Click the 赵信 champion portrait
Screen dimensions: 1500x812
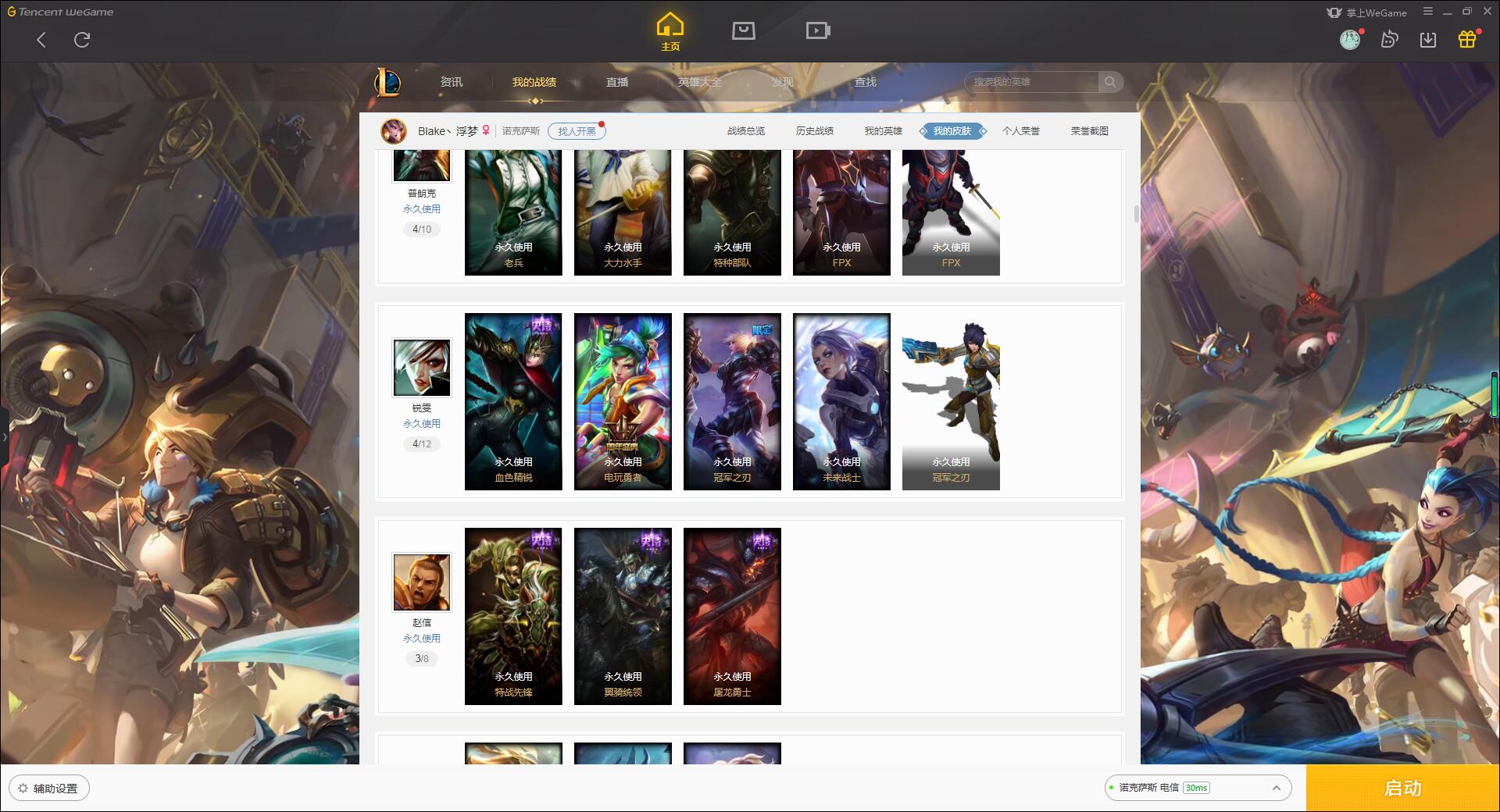(x=422, y=582)
